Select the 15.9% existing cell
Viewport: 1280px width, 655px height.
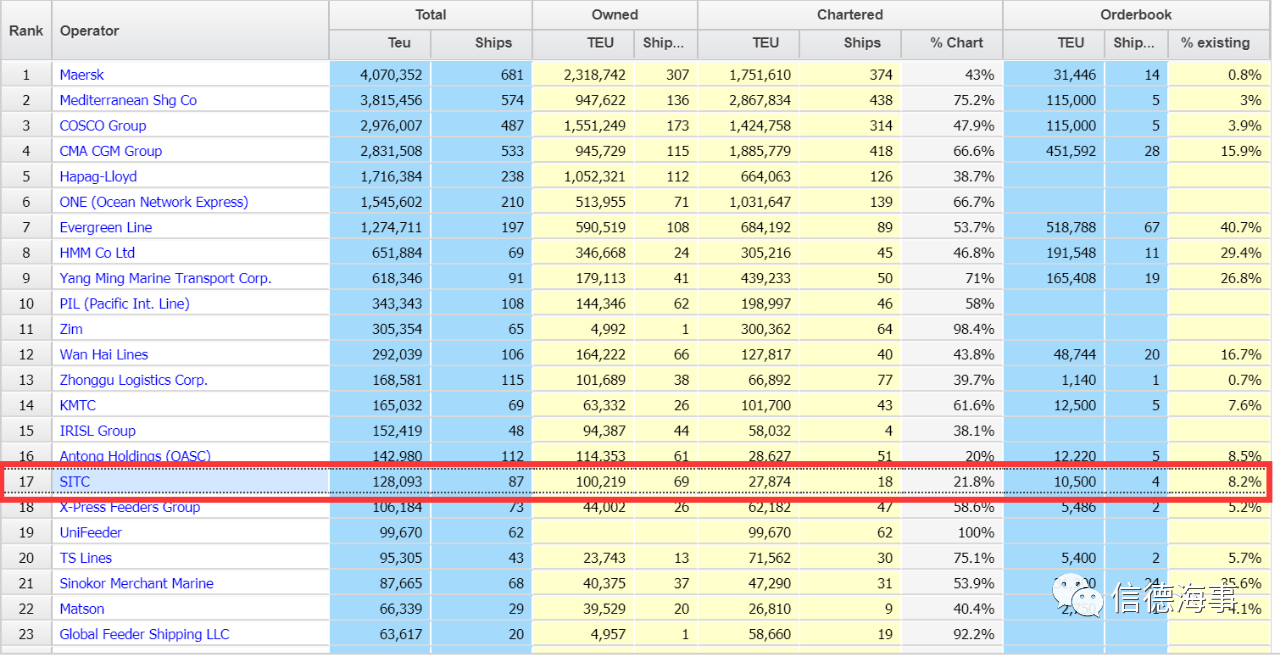tap(1219, 151)
